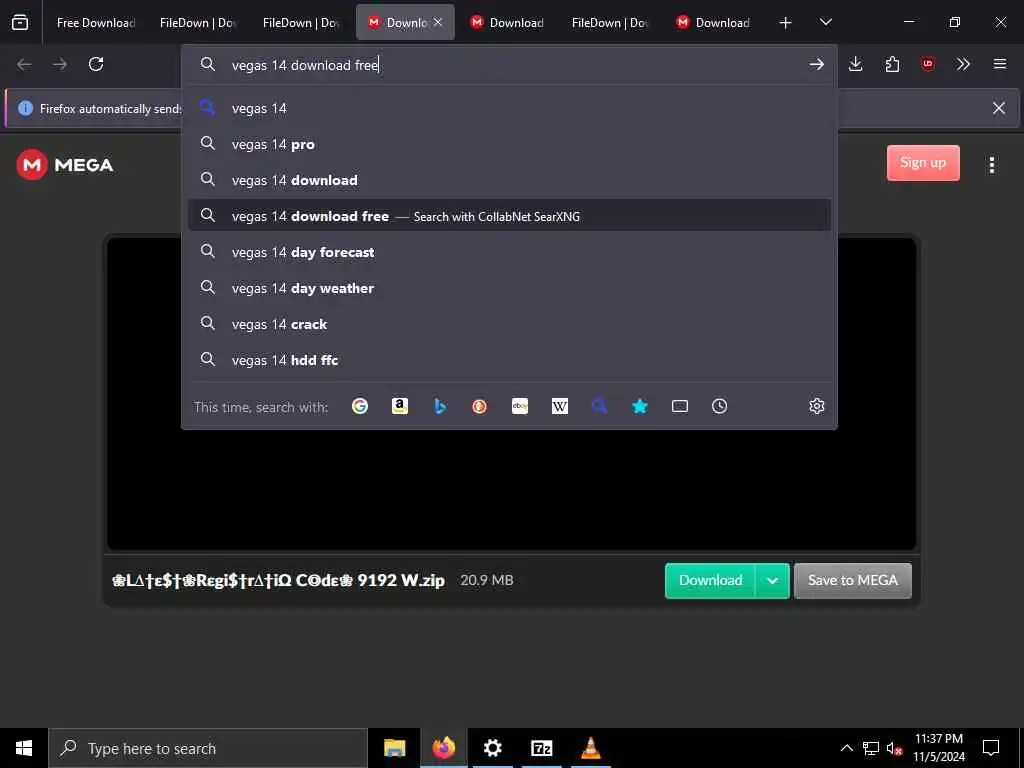This screenshot has height=768, width=1024.
Task: Open the Windows Start menu
Action: point(24,748)
